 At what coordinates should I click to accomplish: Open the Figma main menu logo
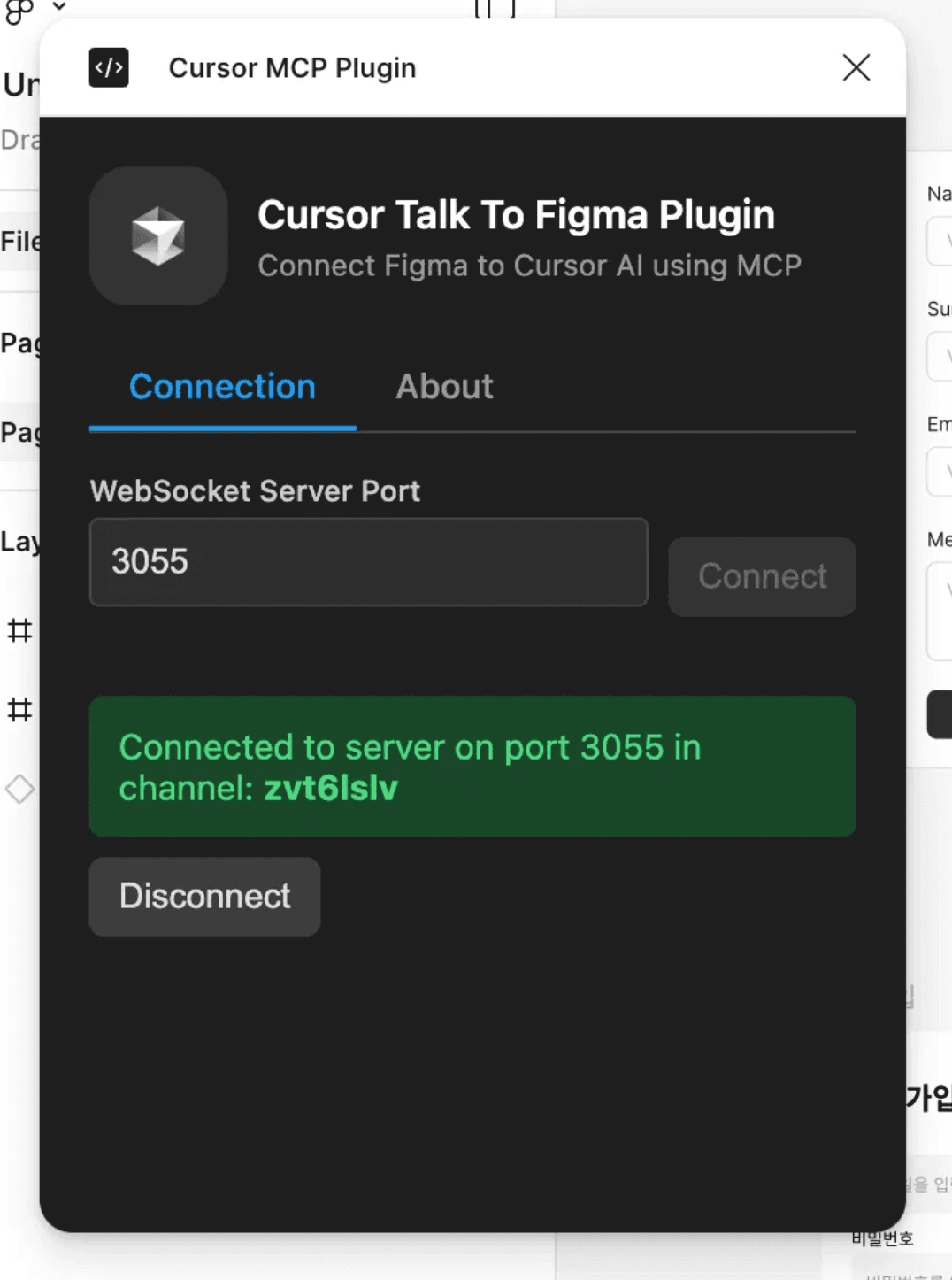[x=19, y=11]
